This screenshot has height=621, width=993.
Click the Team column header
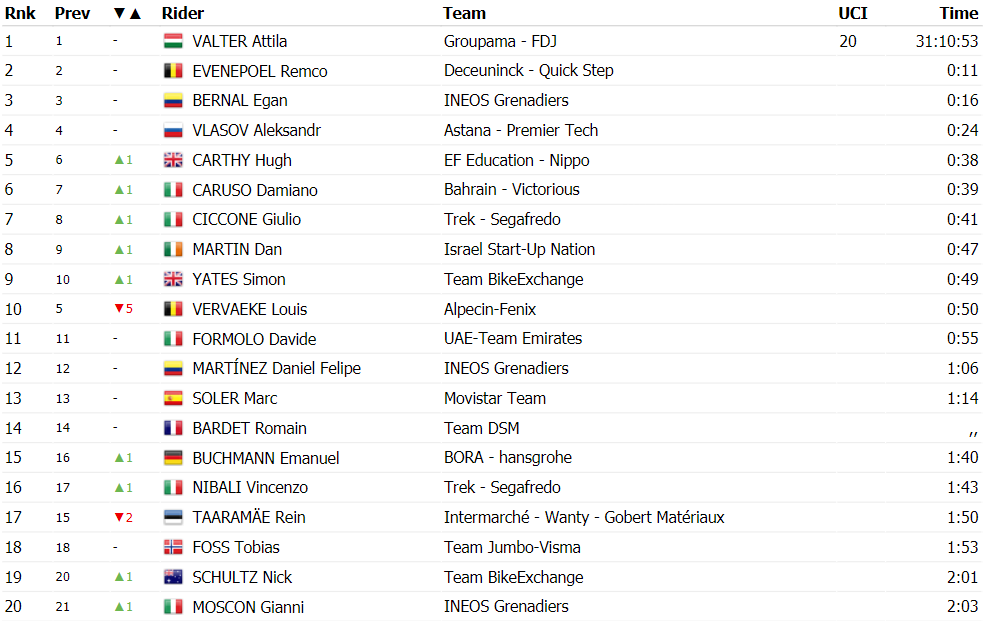coord(464,13)
